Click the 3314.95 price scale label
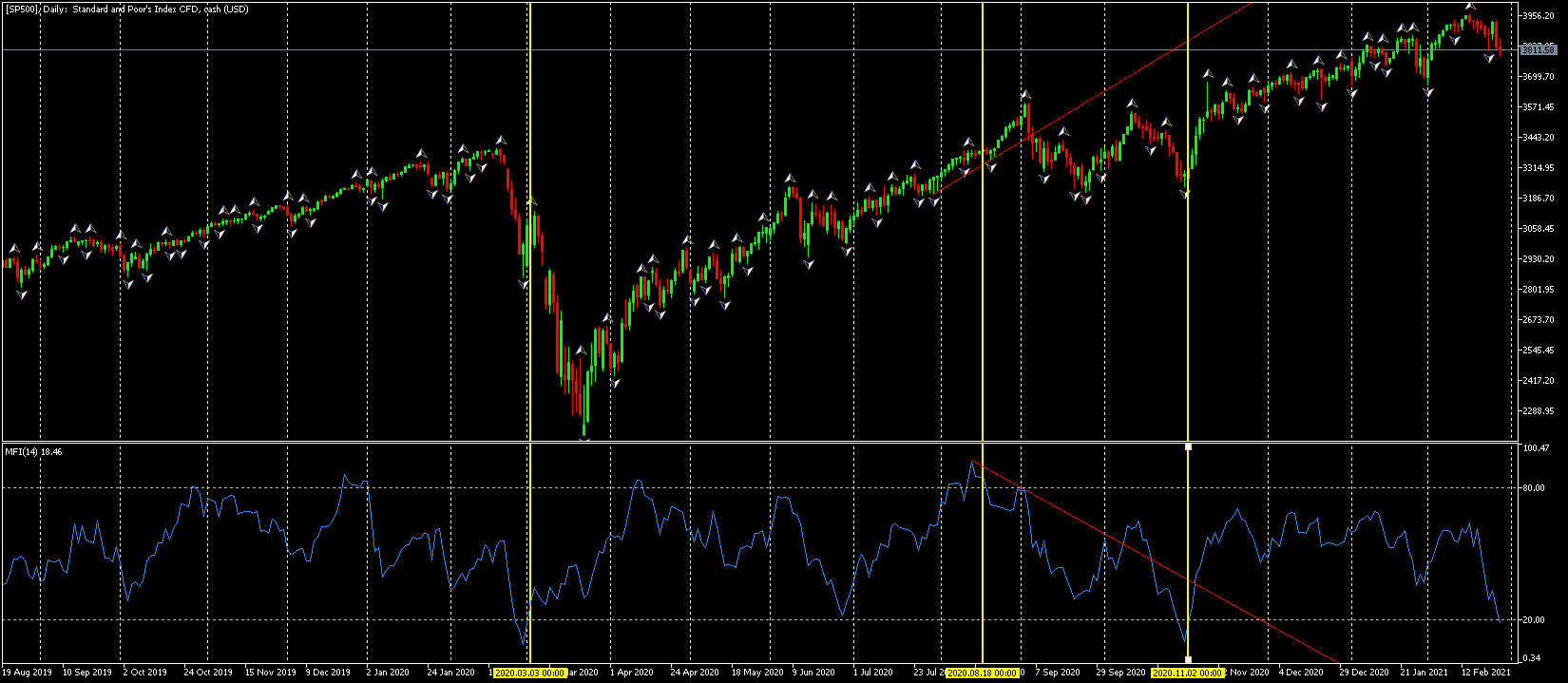1568x683 pixels. (1539, 168)
